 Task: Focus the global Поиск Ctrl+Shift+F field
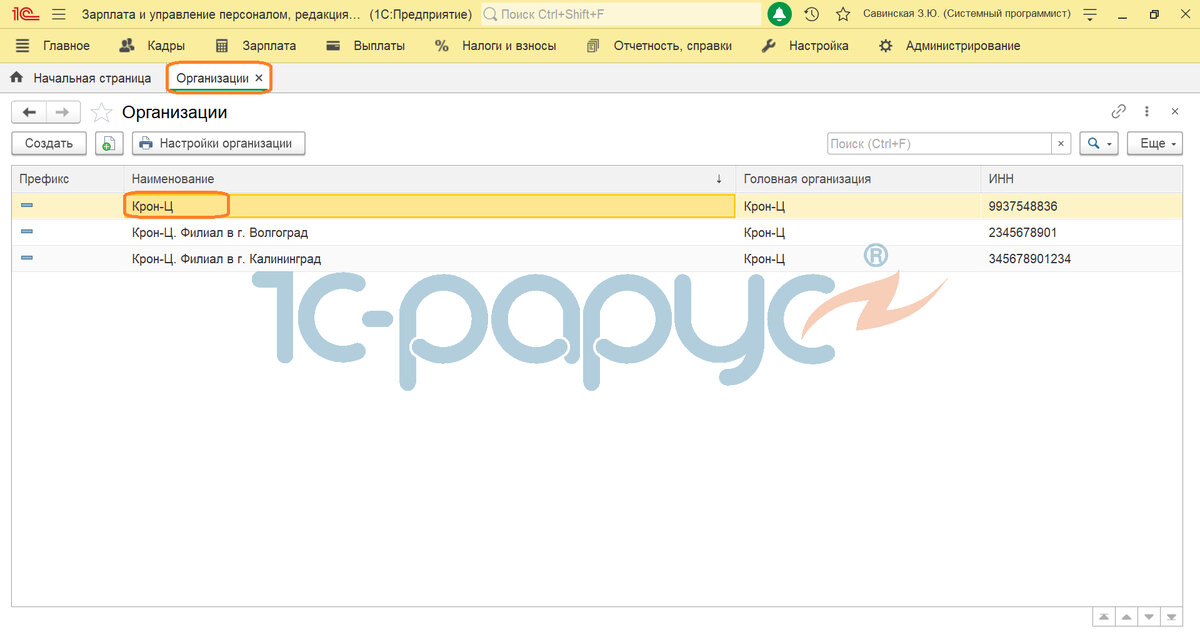point(620,14)
